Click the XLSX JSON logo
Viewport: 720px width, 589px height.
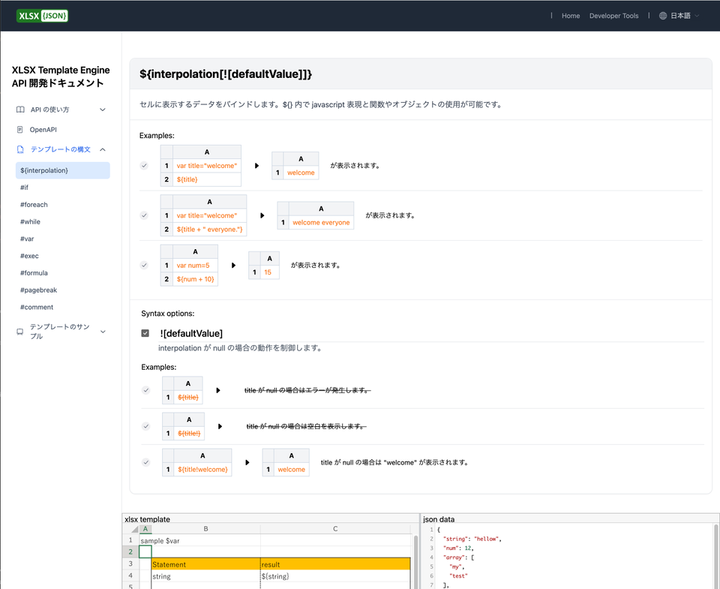(42, 15)
